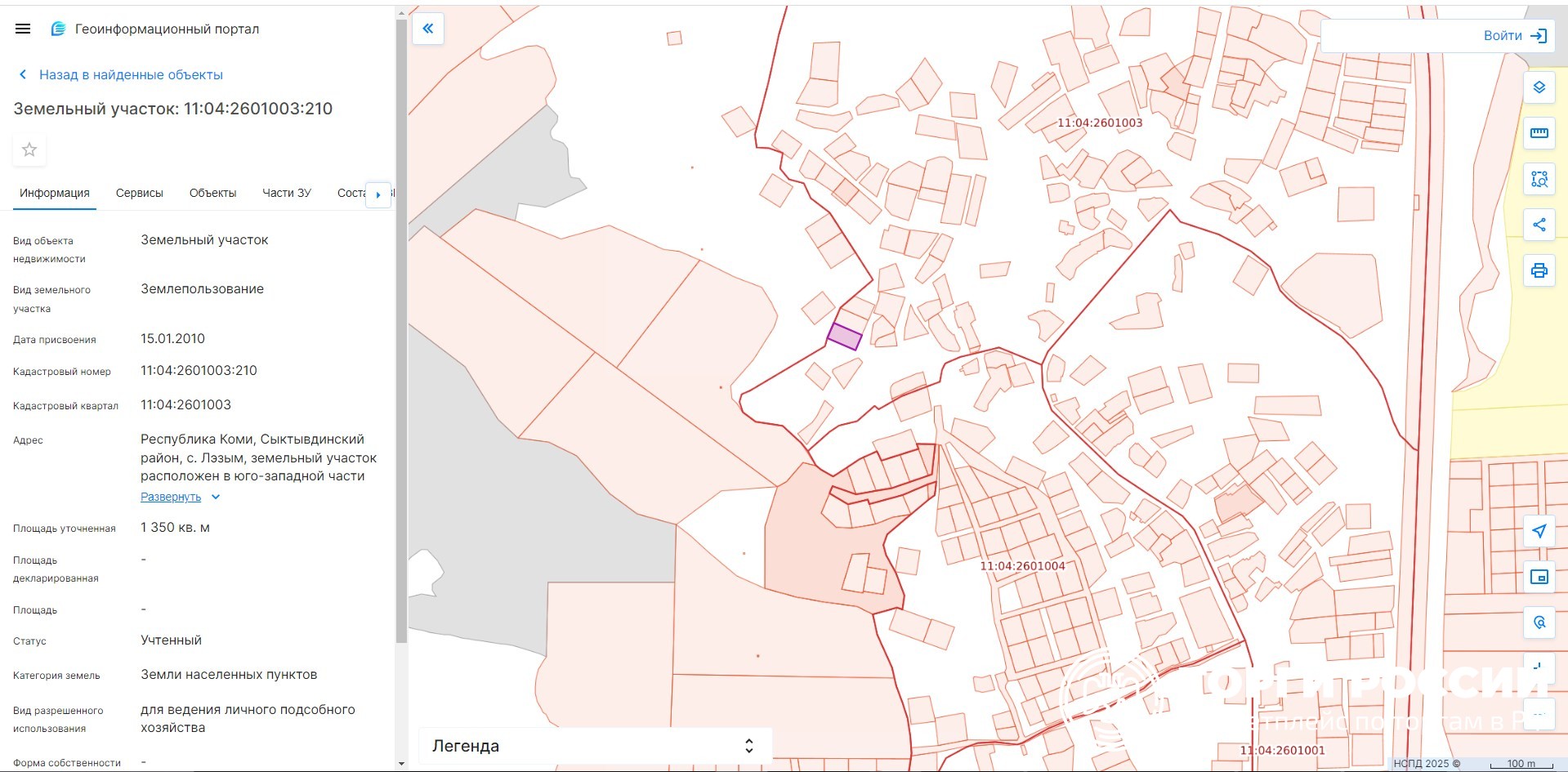
Task: Toggle the overview minimap
Action: click(x=1539, y=577)
